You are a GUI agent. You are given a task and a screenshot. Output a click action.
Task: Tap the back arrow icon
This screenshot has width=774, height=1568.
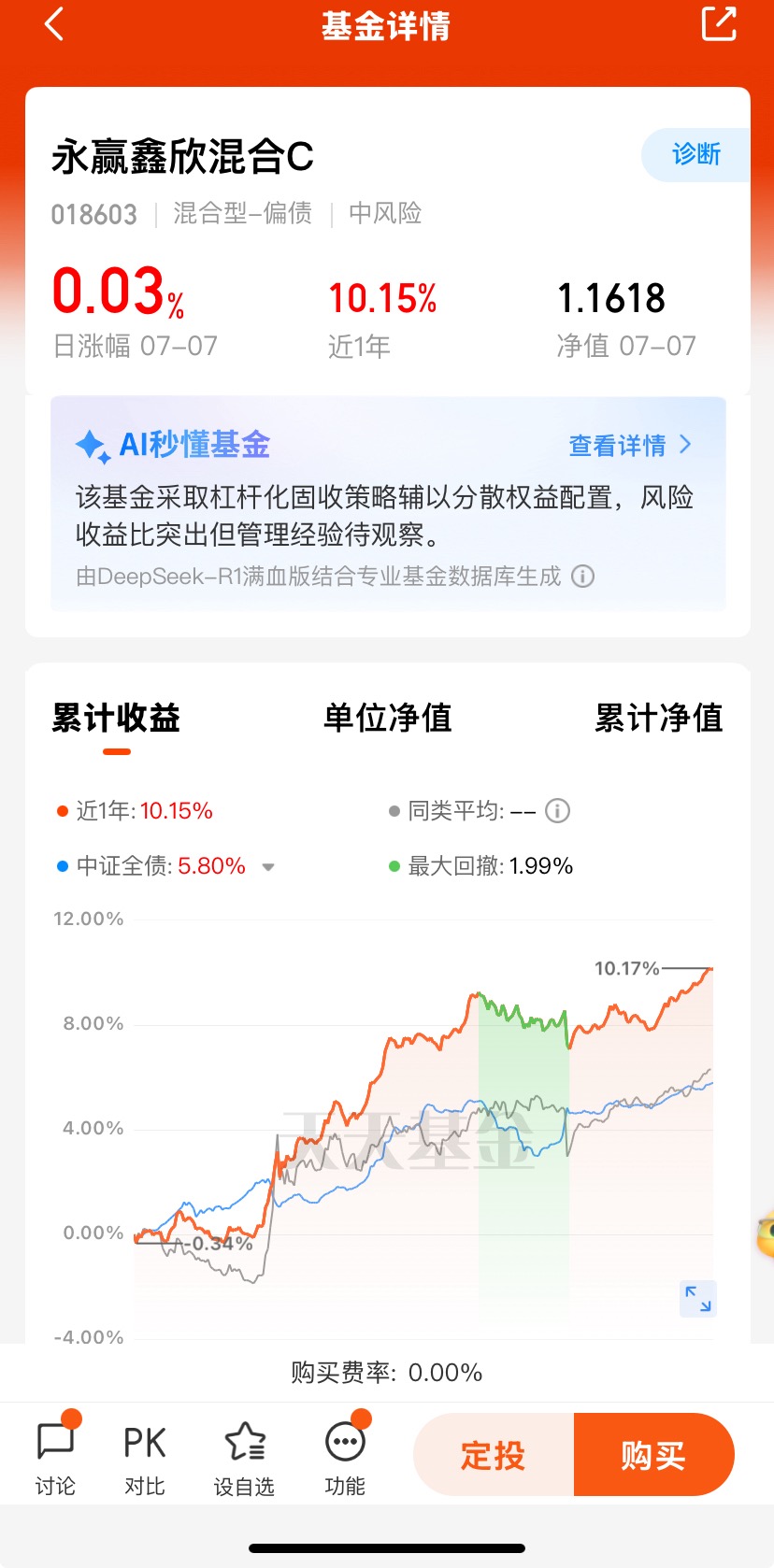[x=54, y=24]
